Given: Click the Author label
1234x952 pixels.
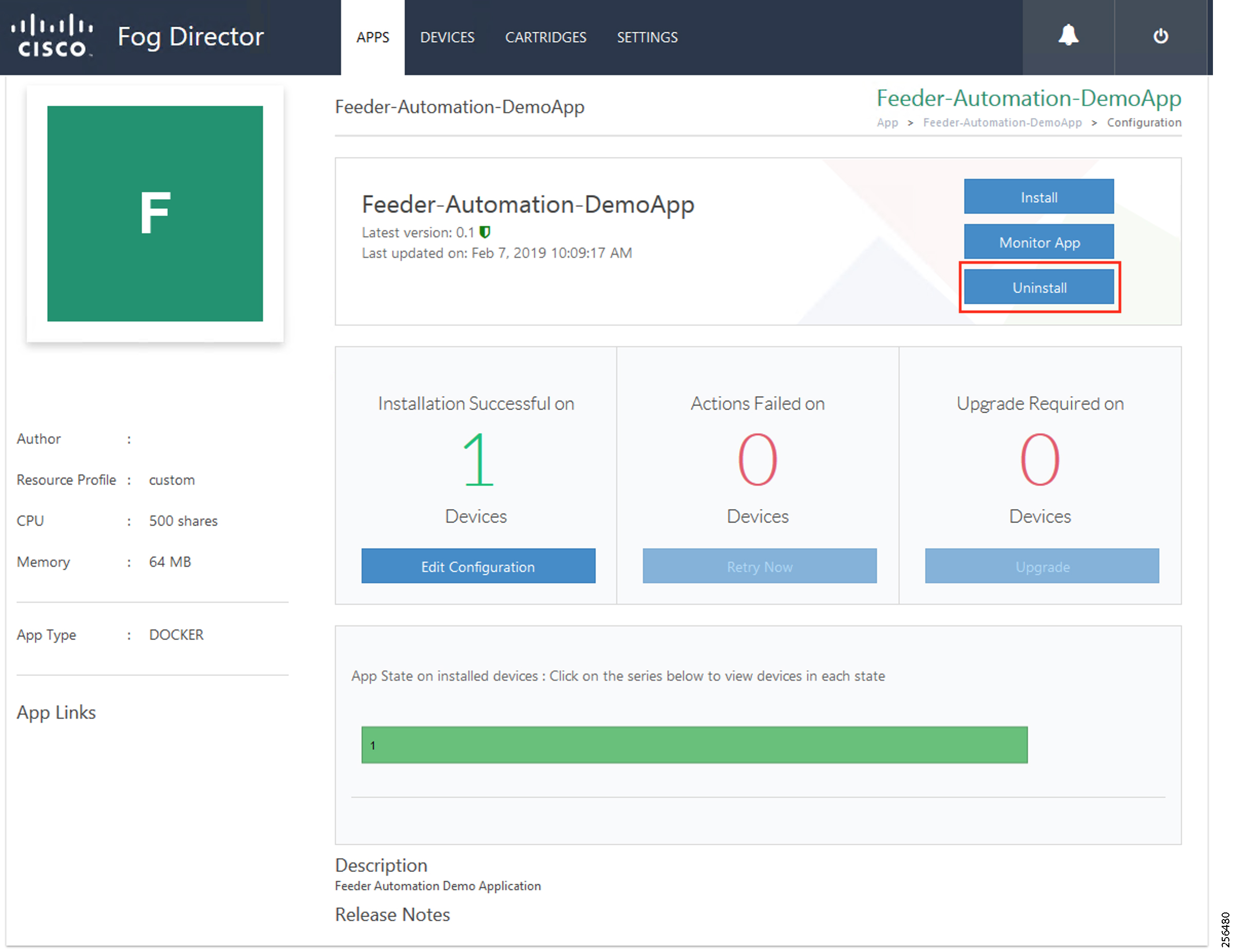Looking at the screenshot, I should (39, 439).
